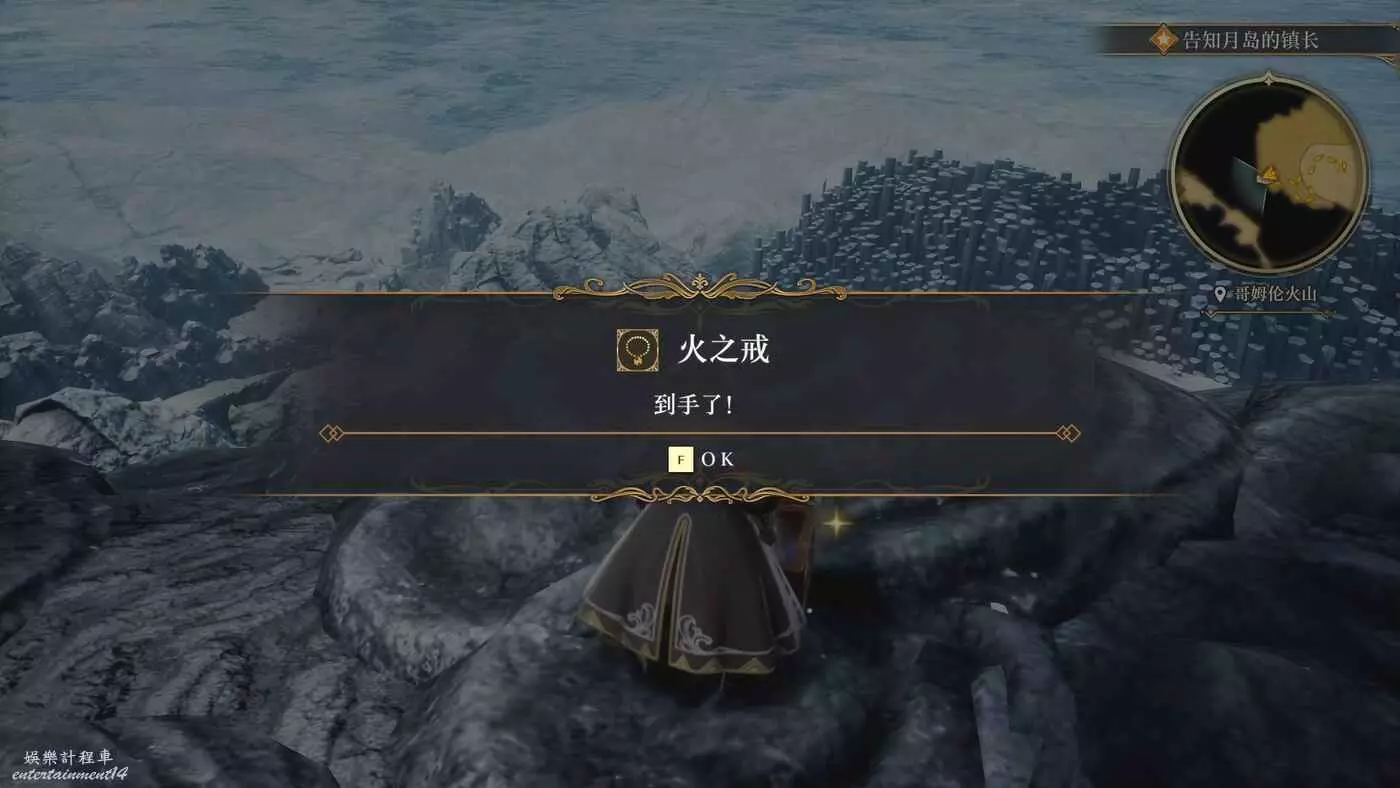Click the location pin icon near 哥姆伦火山

pyautogui.click(x=1219, y=294)
